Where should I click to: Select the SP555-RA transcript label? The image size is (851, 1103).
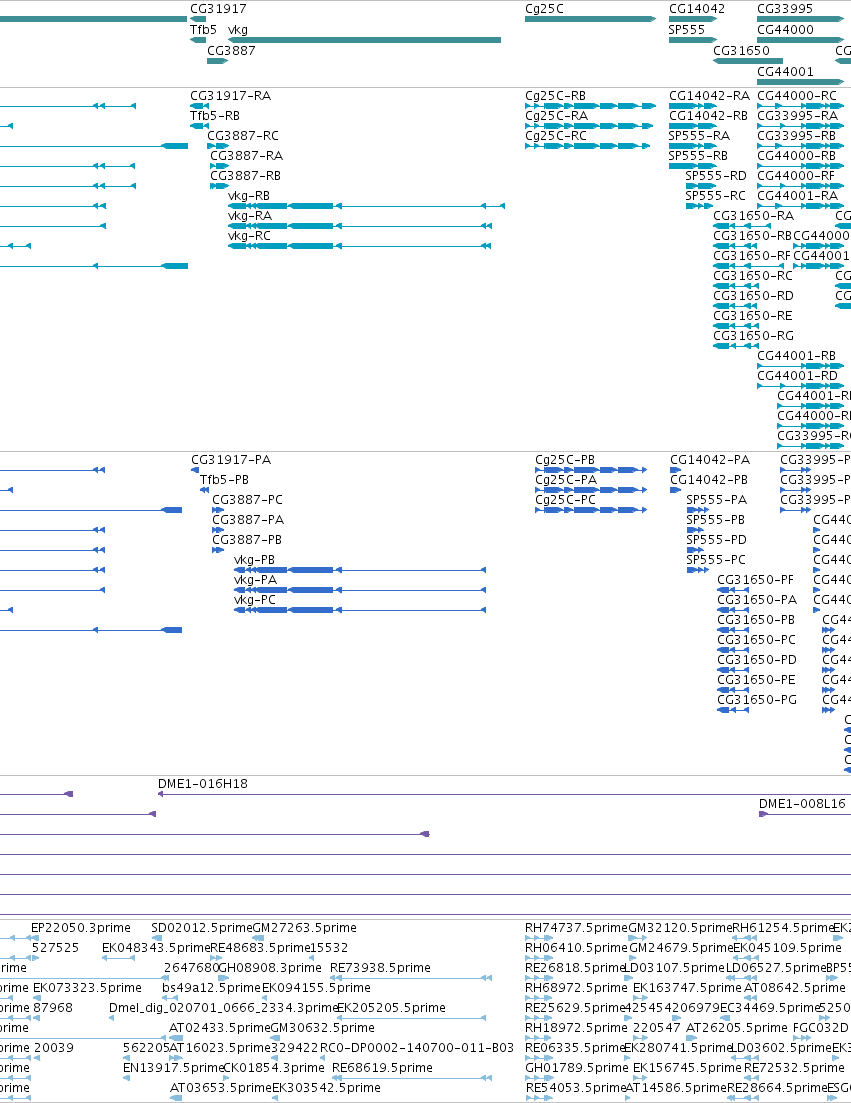coord(699,136)
